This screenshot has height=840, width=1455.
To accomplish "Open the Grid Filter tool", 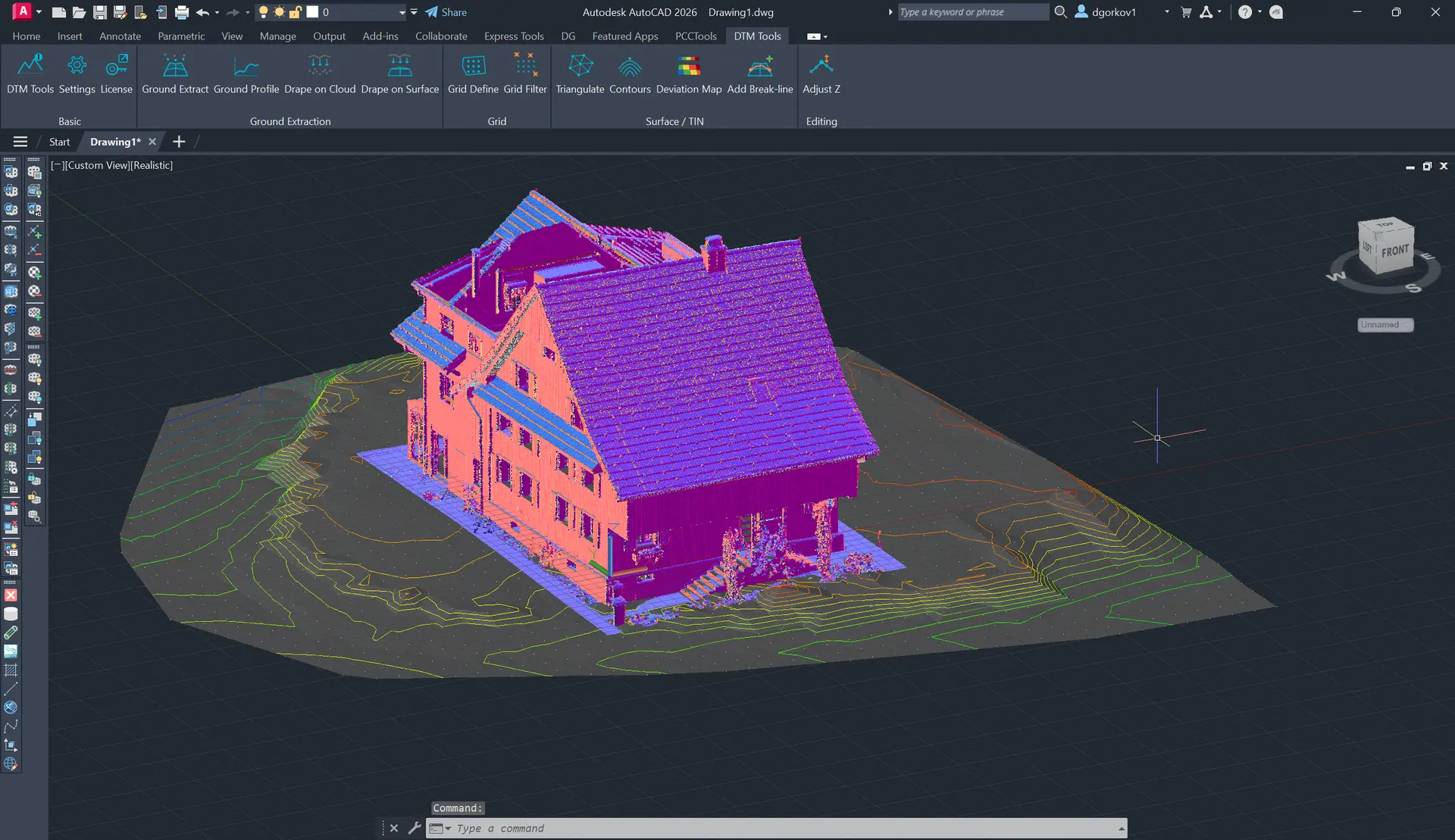I will (525, 74).
